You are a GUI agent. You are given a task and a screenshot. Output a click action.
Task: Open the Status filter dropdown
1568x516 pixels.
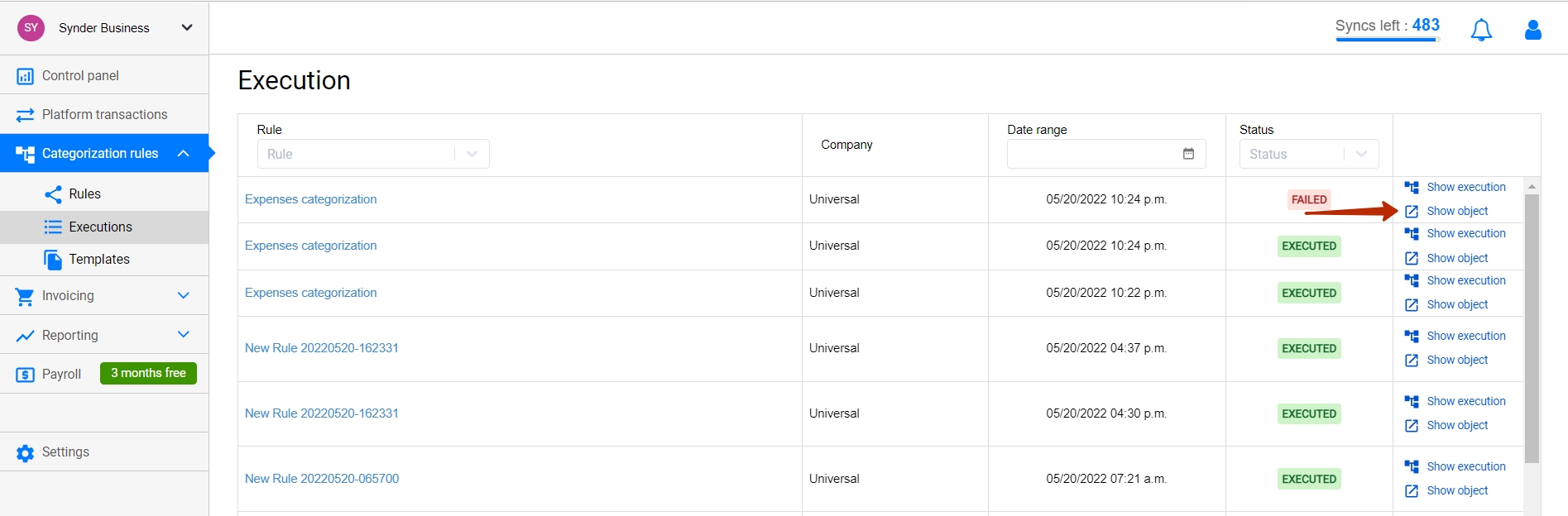[1309, 154]
